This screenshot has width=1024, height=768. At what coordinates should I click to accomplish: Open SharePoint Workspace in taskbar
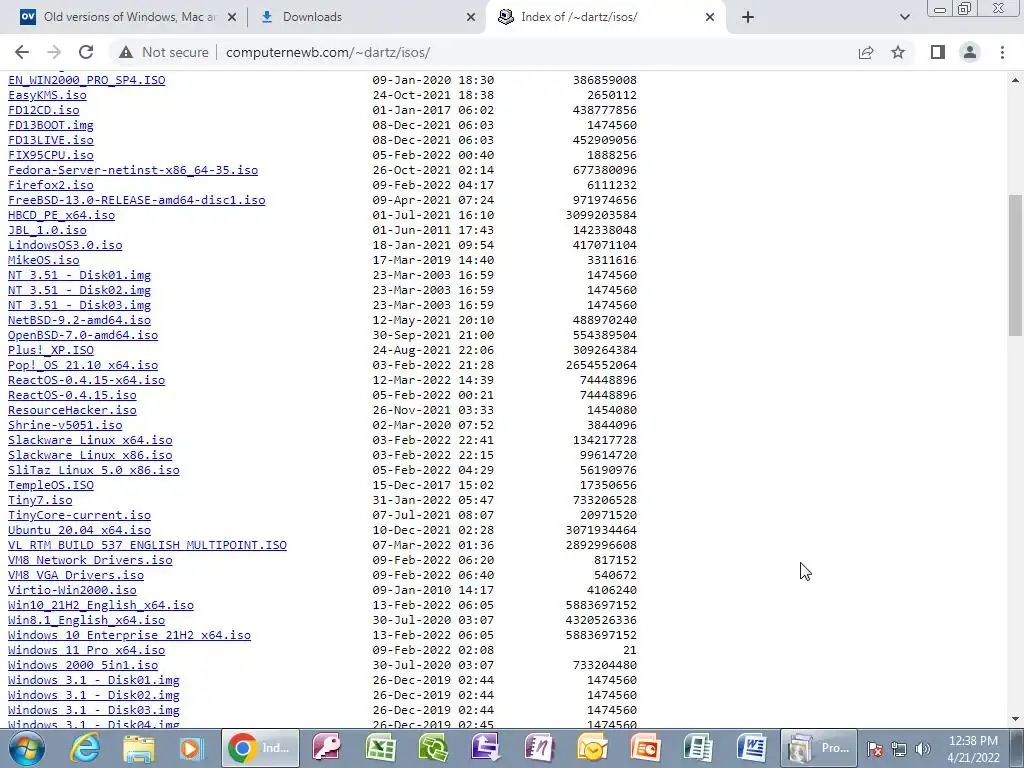(432, 748)
